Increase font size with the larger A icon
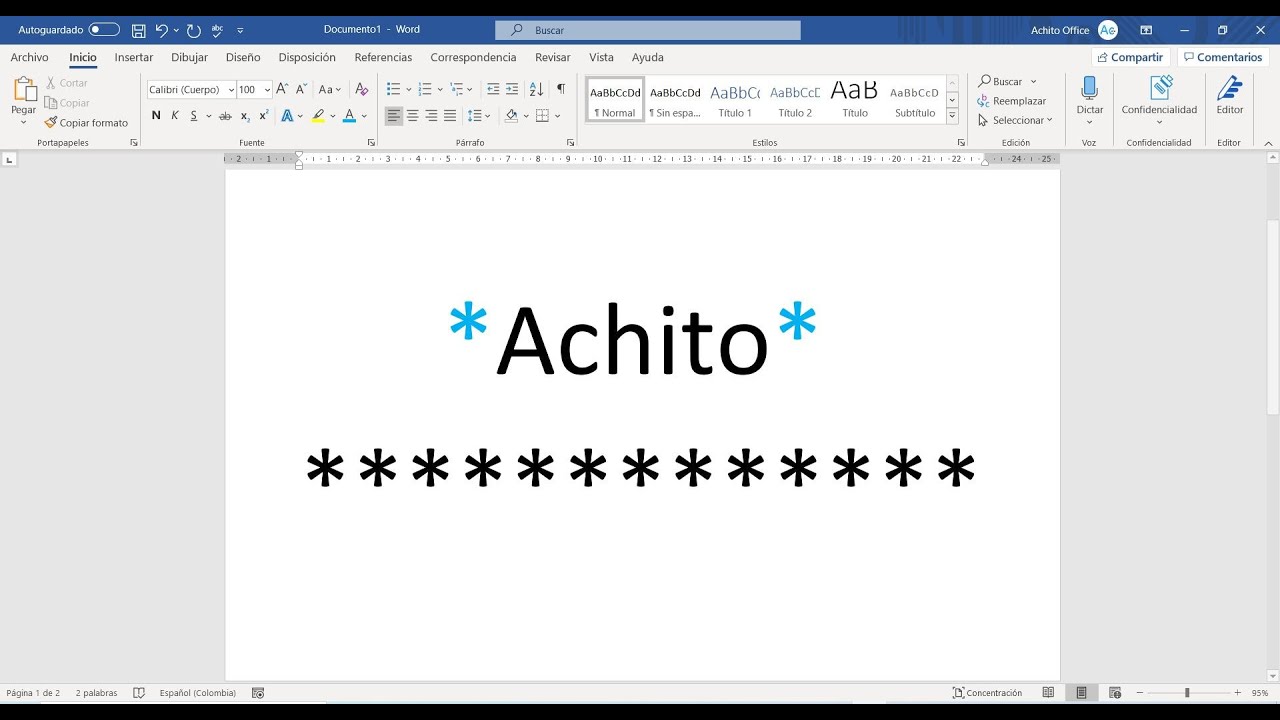1280x720 pixels. click(x=282, y=89)
